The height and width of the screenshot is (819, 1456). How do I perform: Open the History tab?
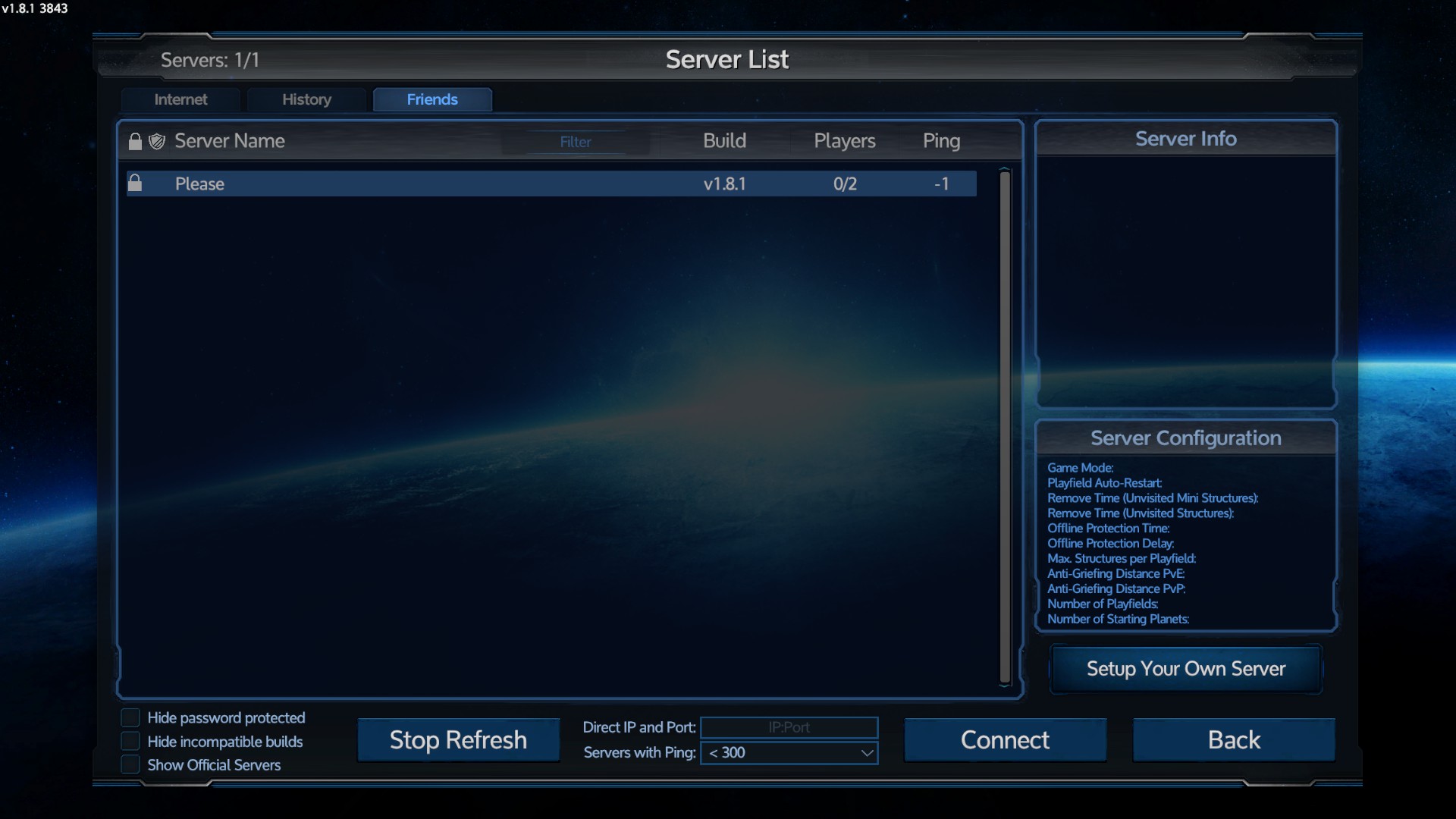[306, 99]
